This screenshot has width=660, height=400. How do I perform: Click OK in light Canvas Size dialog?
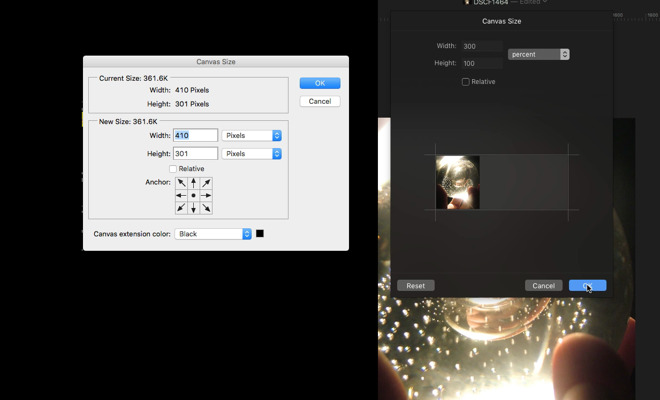320,83
